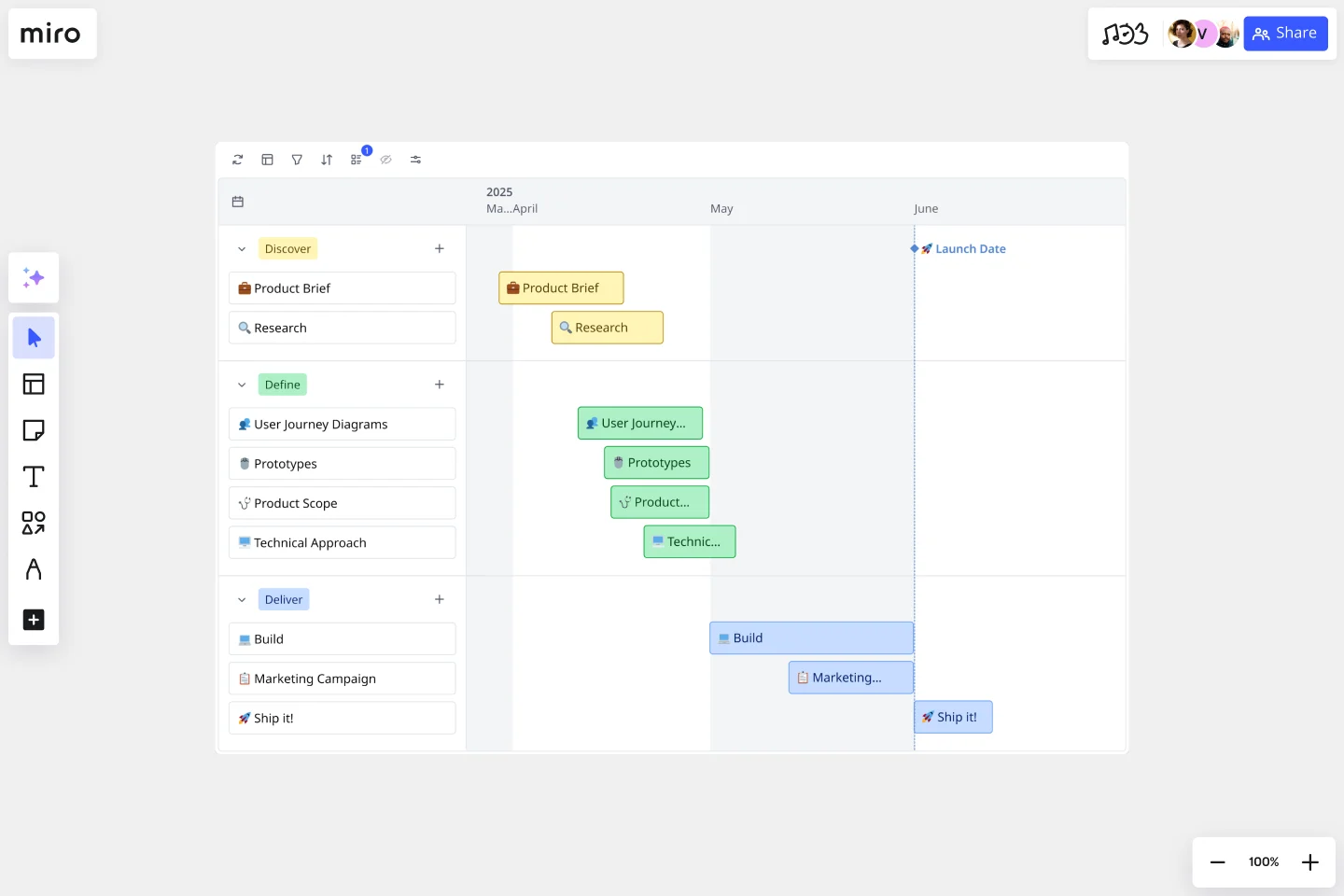
Task: Click the Product Brief timeline bar
Action: point(561,288)
